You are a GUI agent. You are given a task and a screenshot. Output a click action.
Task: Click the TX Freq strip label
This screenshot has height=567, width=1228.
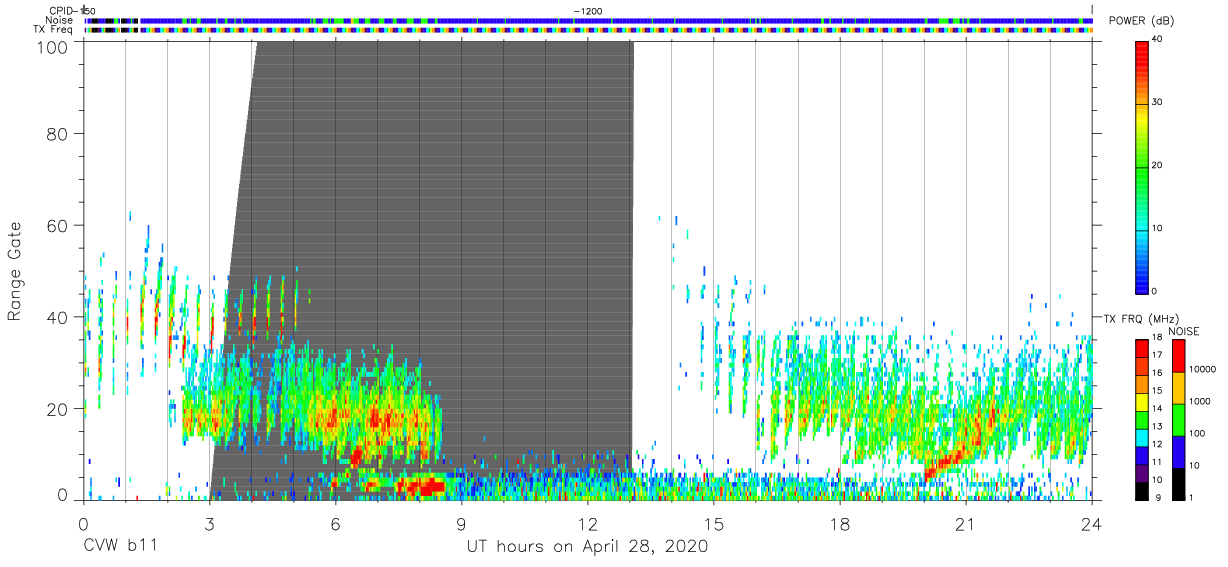(54, 30)
